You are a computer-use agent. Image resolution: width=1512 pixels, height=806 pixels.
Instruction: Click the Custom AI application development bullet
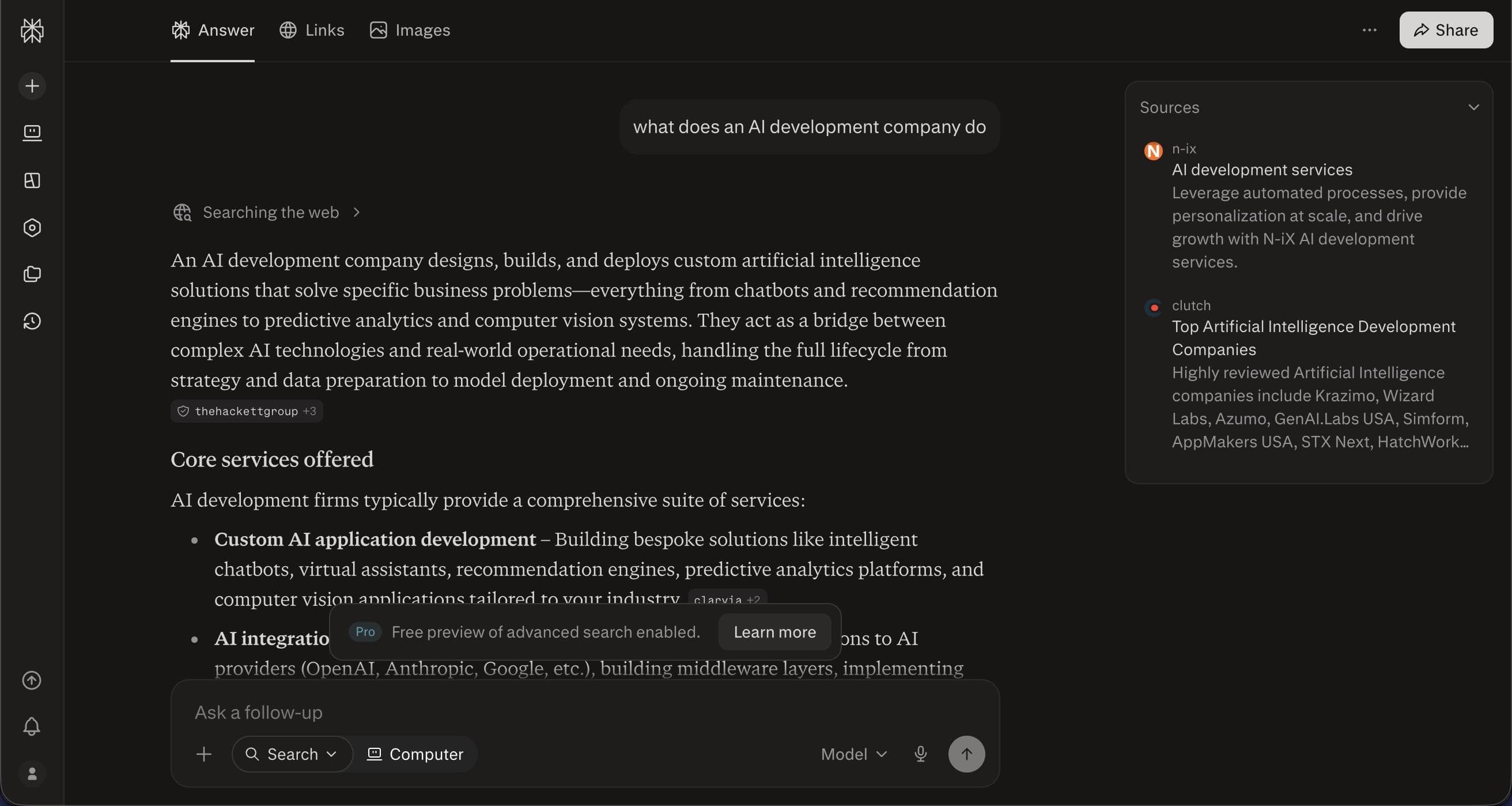(x=375, y=539)
